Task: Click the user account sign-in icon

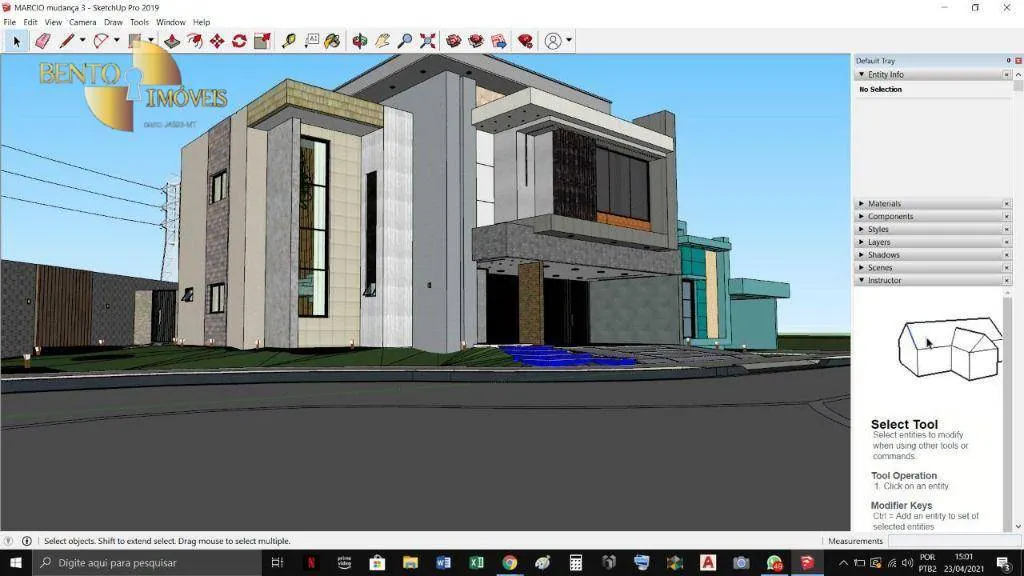Action: [x=553, y=41]
